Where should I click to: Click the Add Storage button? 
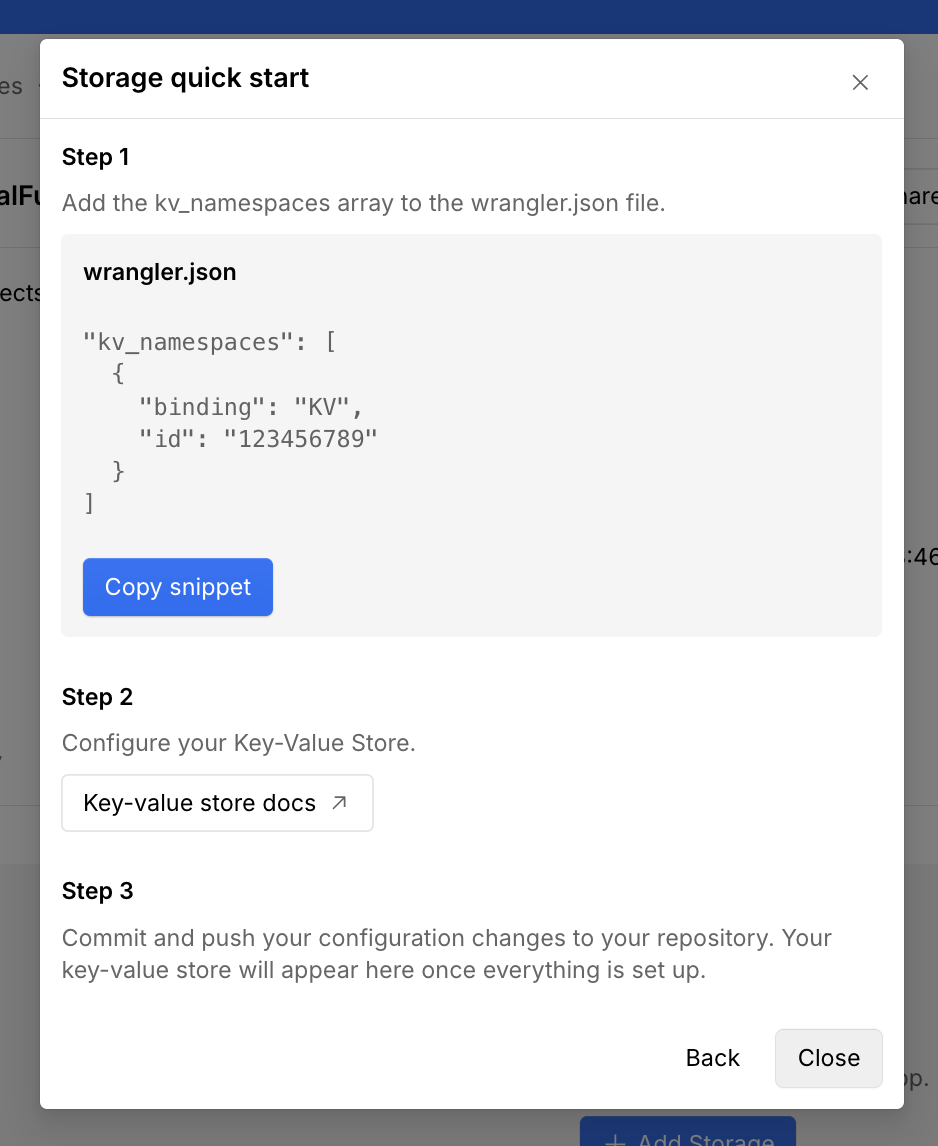pyautogui.click(x=687, y=1138)
